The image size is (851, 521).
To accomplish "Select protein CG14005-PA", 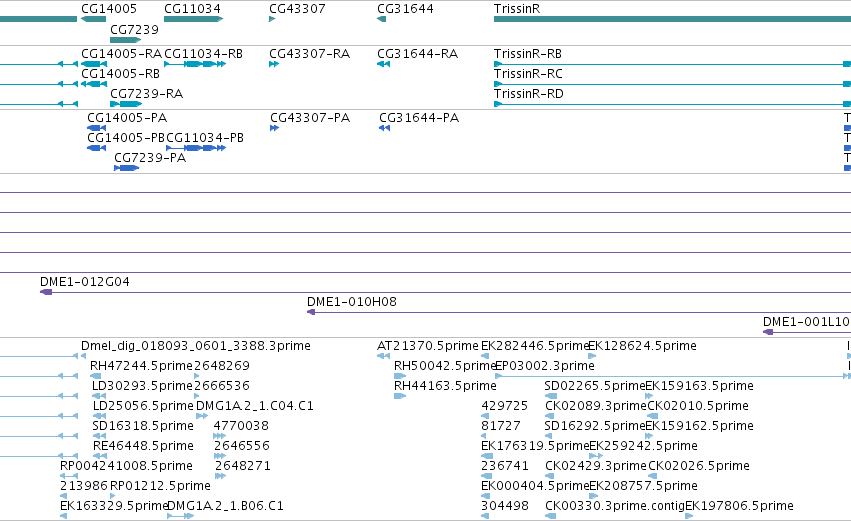I will (x=127, y=118).
